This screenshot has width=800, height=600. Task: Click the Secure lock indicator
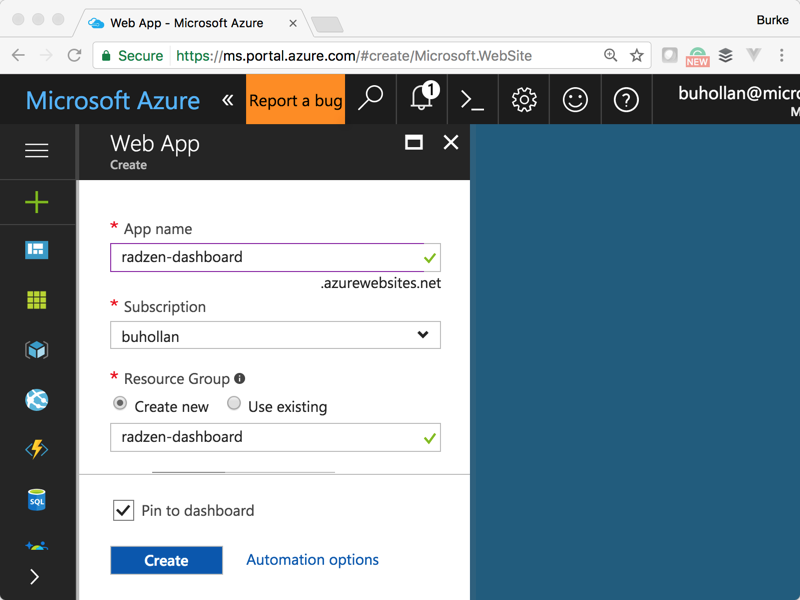coord(132,55)
